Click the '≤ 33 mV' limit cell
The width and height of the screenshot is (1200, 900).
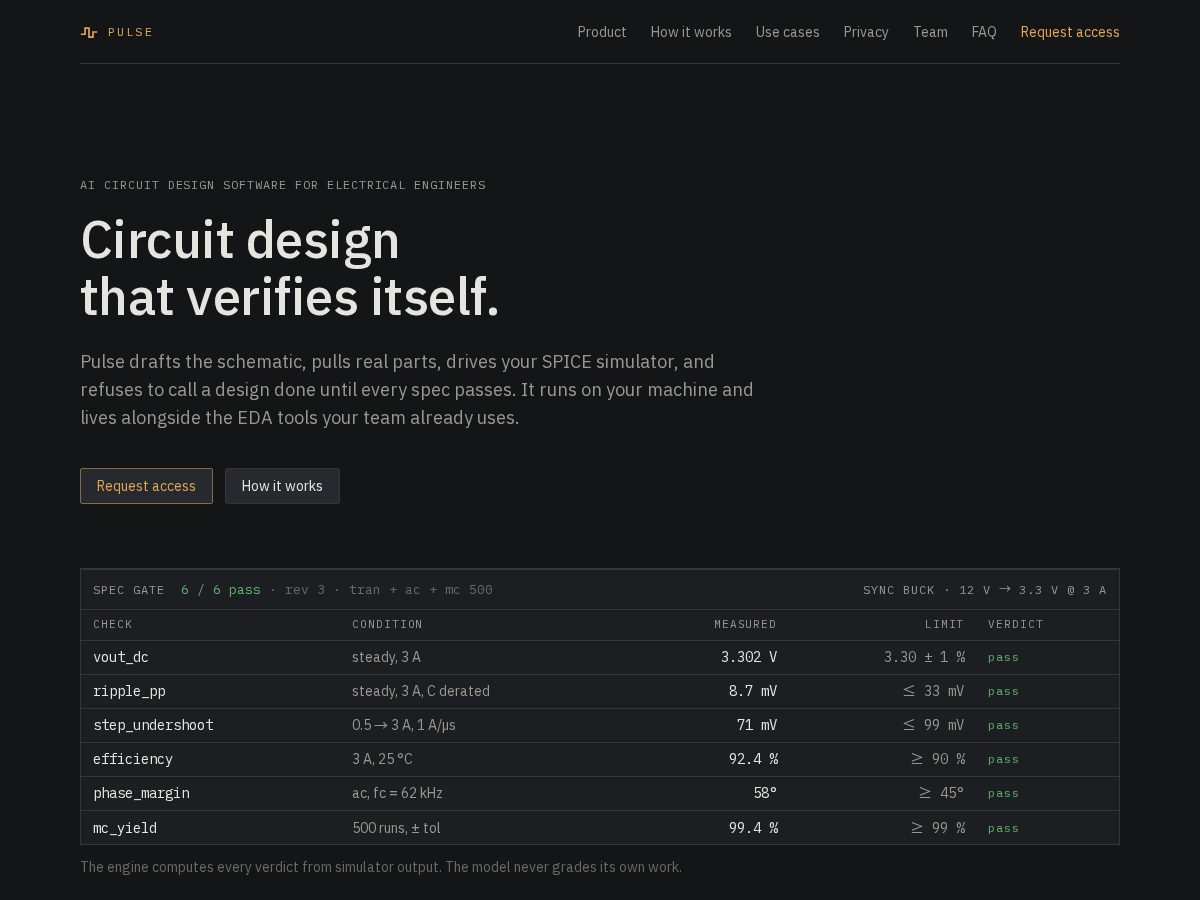click(934, 691)
